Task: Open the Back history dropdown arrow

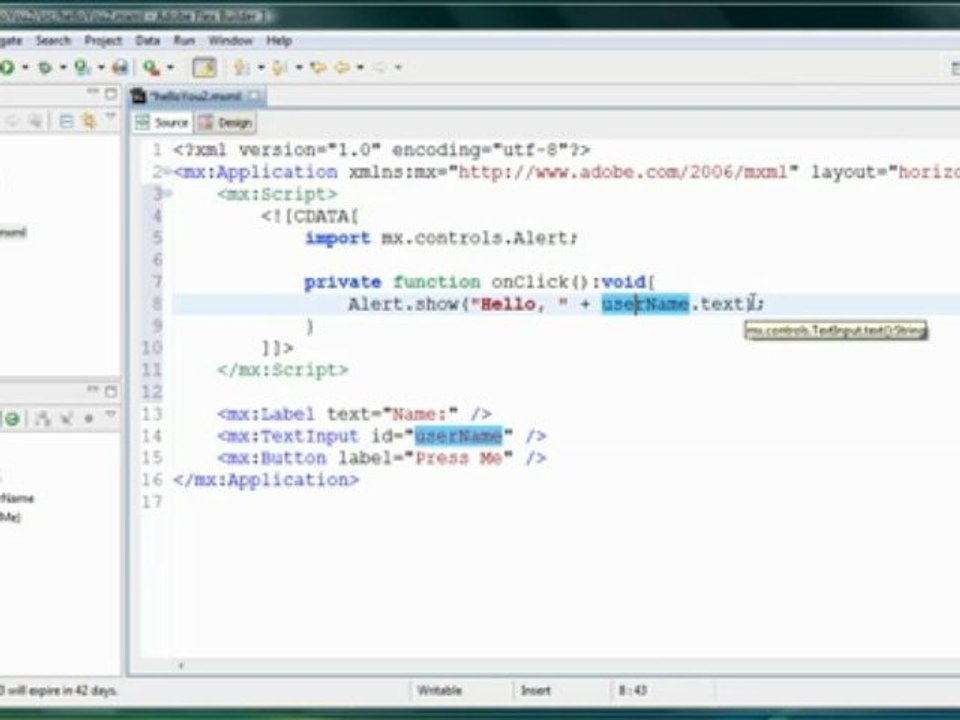Action: pos(360,67)
